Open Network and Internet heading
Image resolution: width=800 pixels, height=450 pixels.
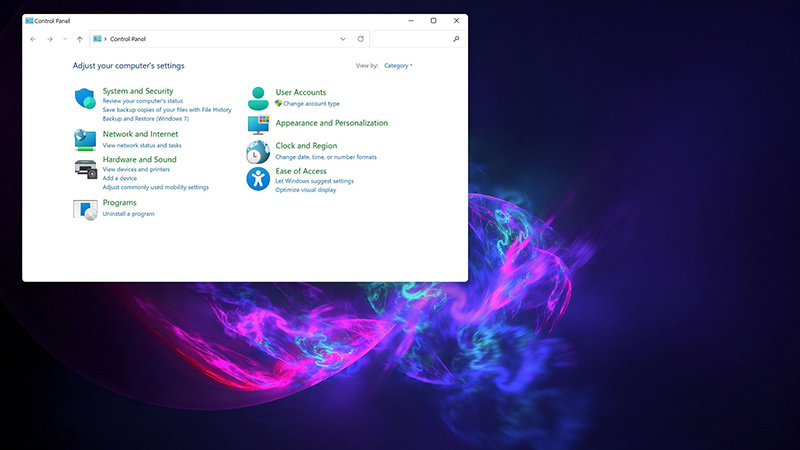click(140, 134)
